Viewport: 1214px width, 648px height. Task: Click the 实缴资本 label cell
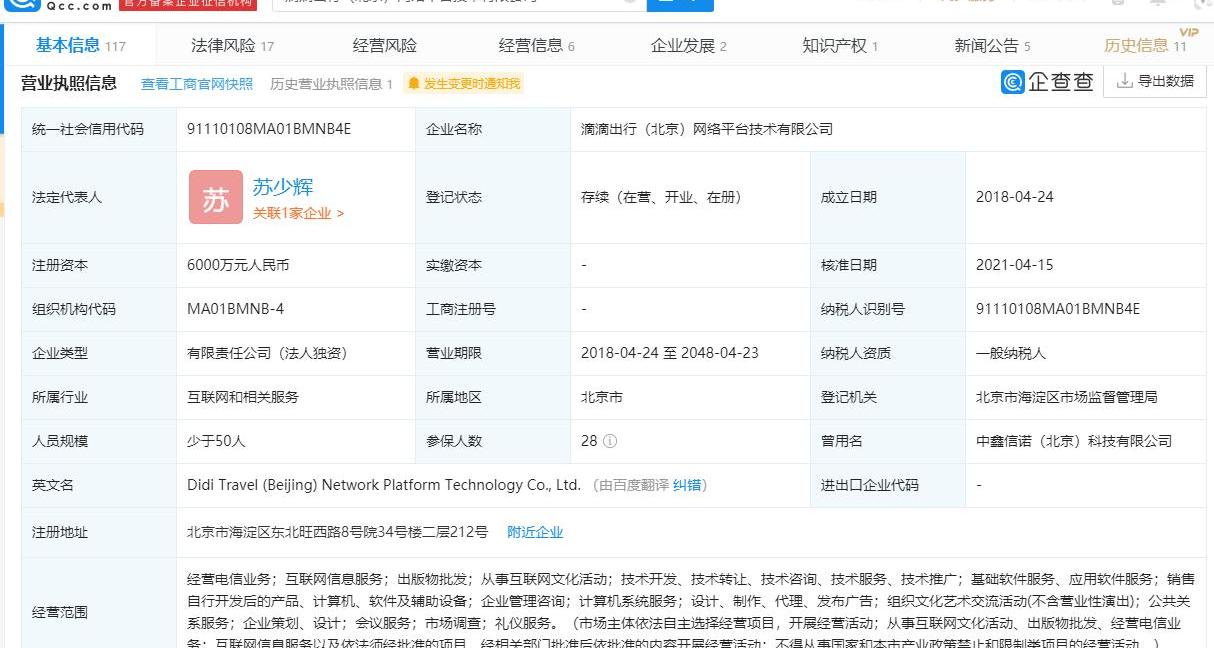click(493, 265)
